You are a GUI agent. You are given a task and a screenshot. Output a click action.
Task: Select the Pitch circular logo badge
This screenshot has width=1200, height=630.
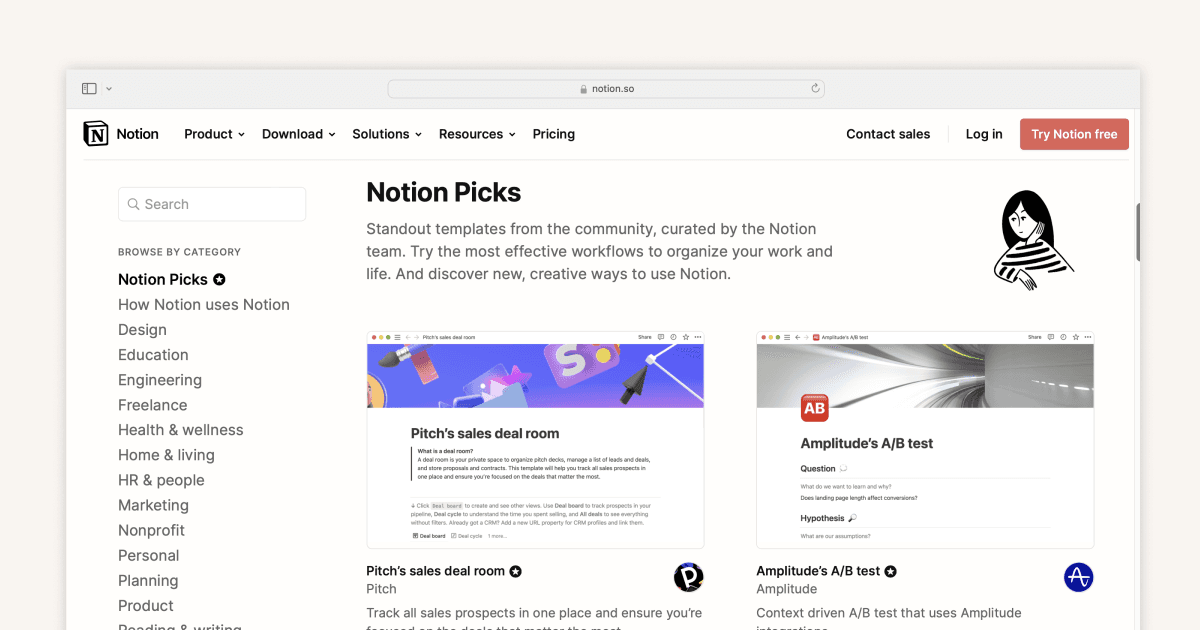(x=688, y=577)
